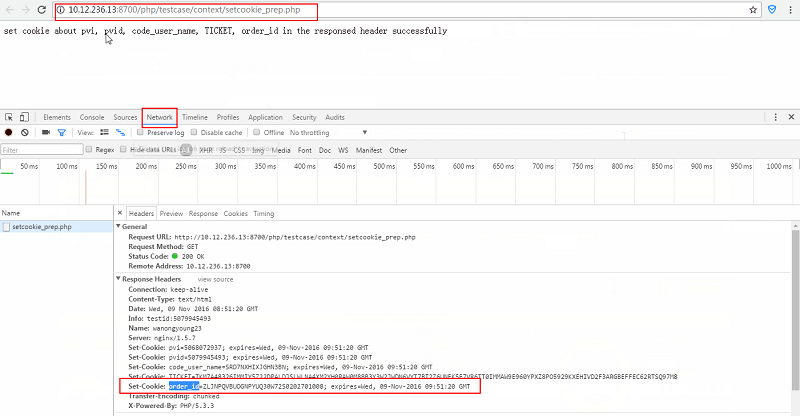Go back using the browser back arrow
The image size is (800, 416).
[10, 10]
